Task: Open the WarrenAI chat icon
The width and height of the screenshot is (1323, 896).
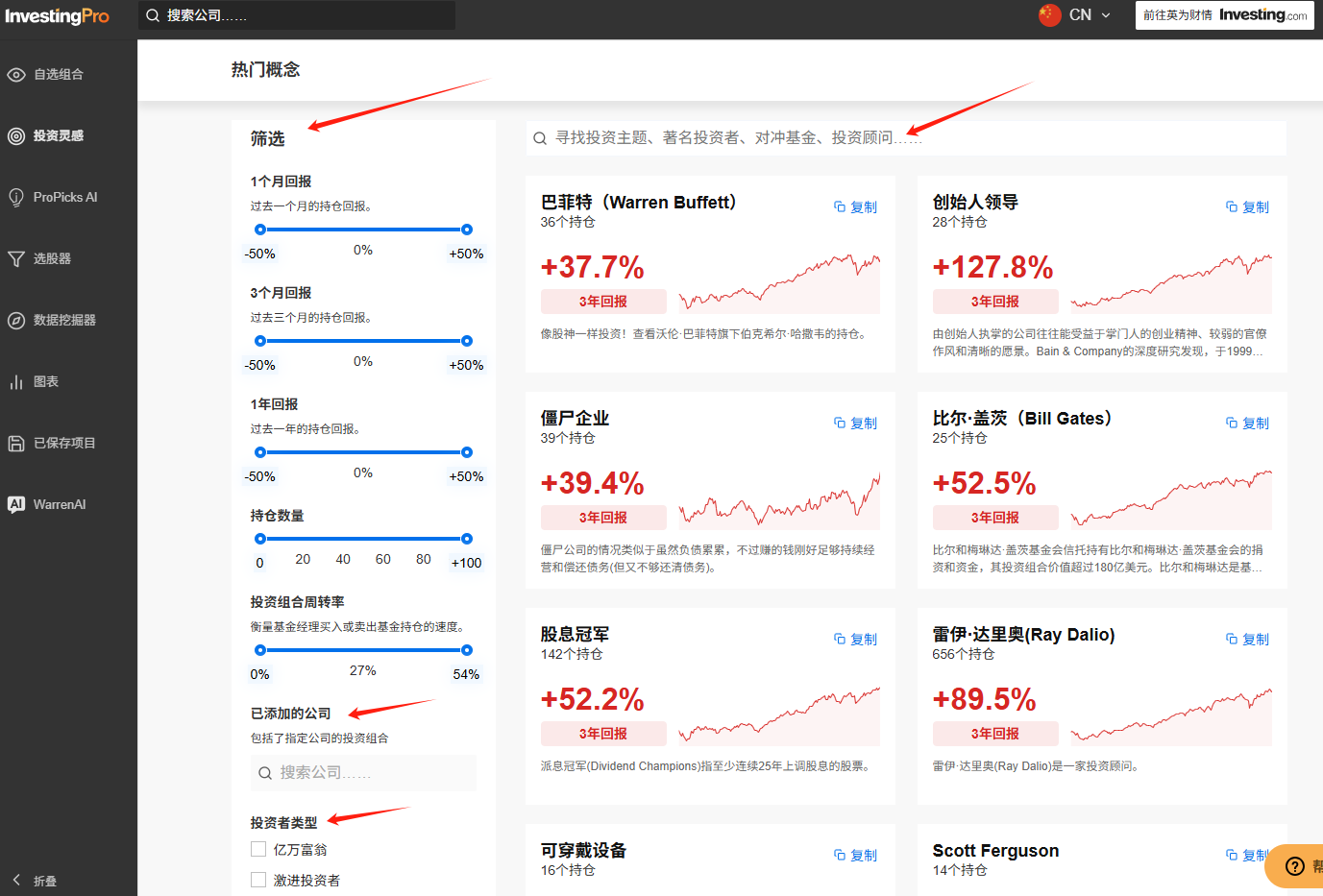Action: point(16,504)
